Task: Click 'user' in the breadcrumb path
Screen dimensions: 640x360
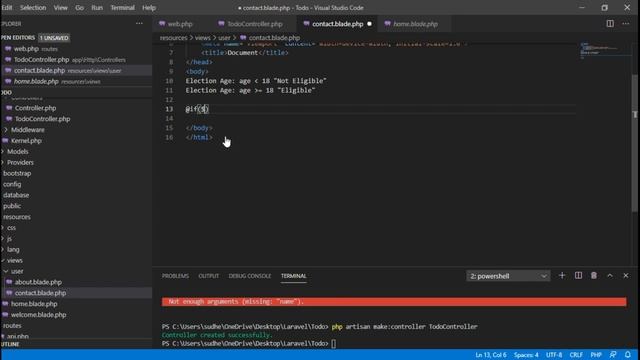Action: tap(224, 38)
